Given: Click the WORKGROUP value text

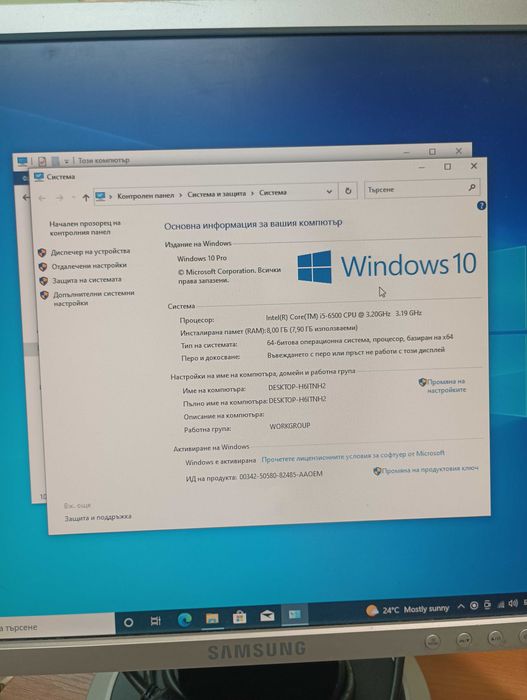Looking at the screenshot, I should point(290,426).
